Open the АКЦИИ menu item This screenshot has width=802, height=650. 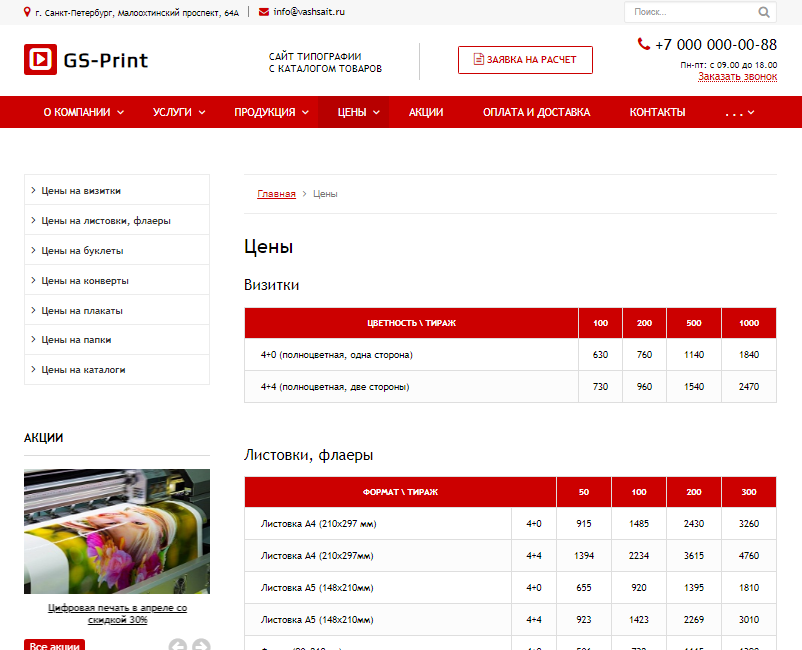pyautogui.click(x=426, y=112)
